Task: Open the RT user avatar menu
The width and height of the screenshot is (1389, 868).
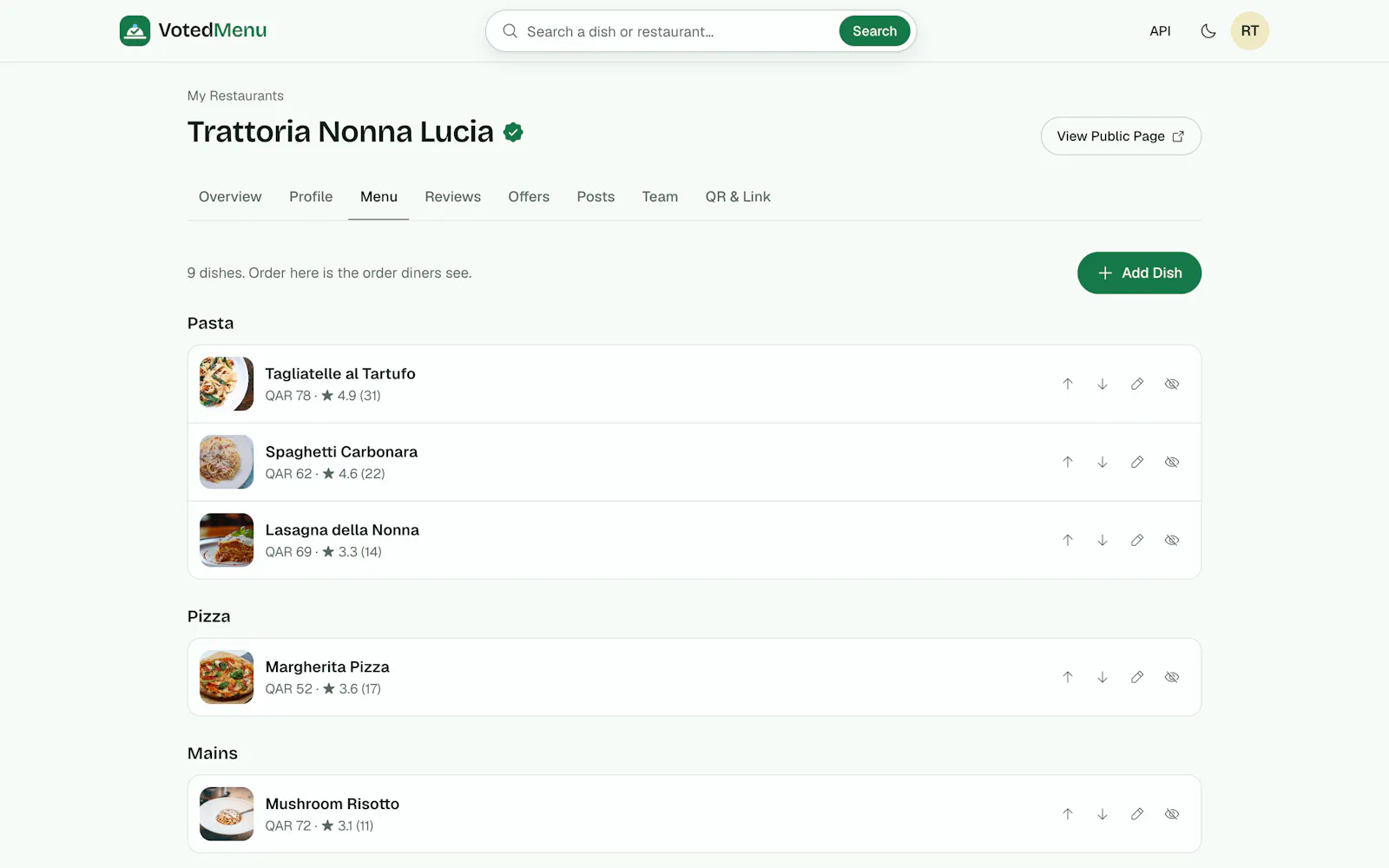Action: (x=1249, y=31)
